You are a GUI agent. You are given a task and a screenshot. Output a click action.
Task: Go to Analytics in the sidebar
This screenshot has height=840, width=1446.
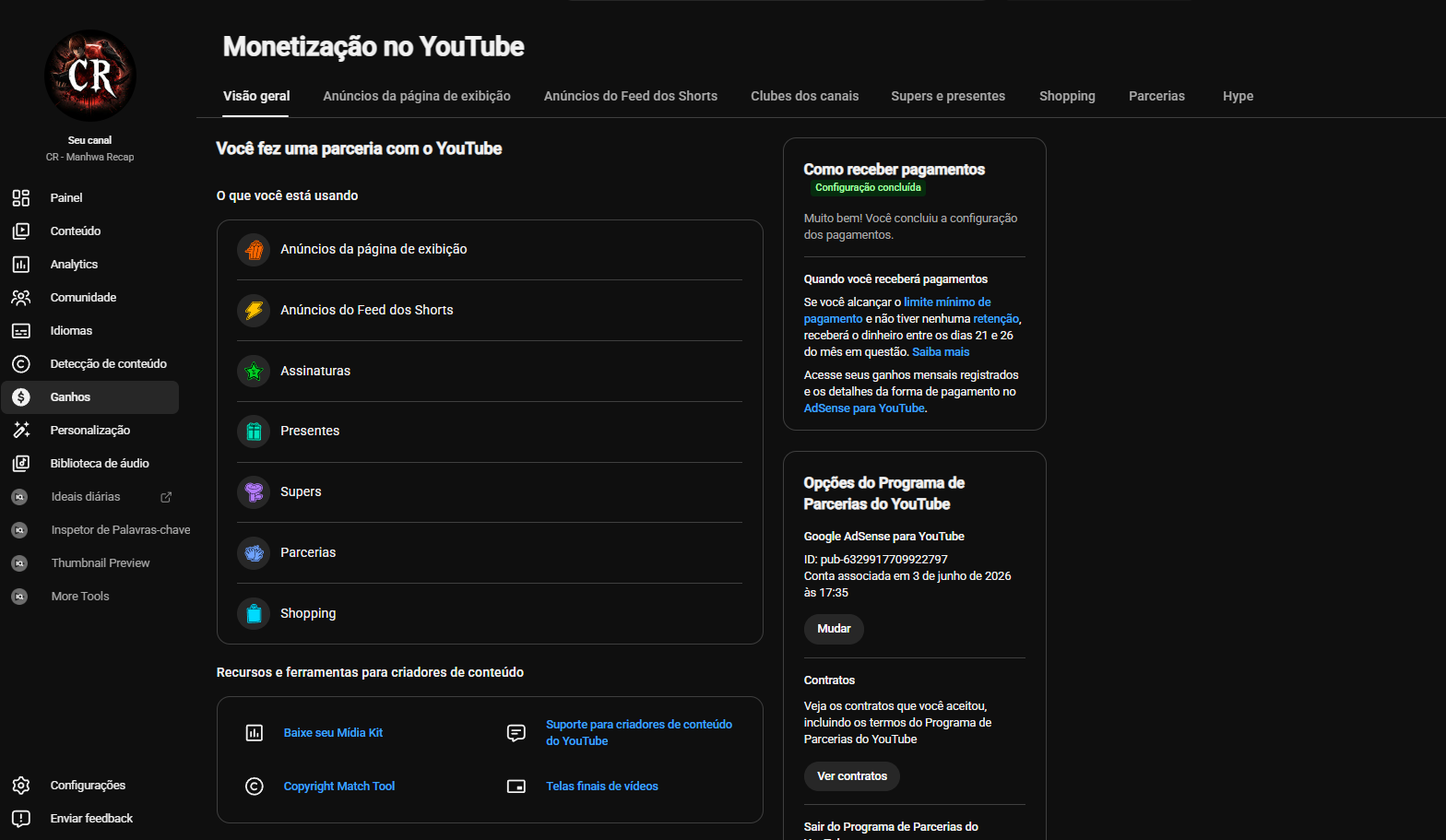(74, 265)
